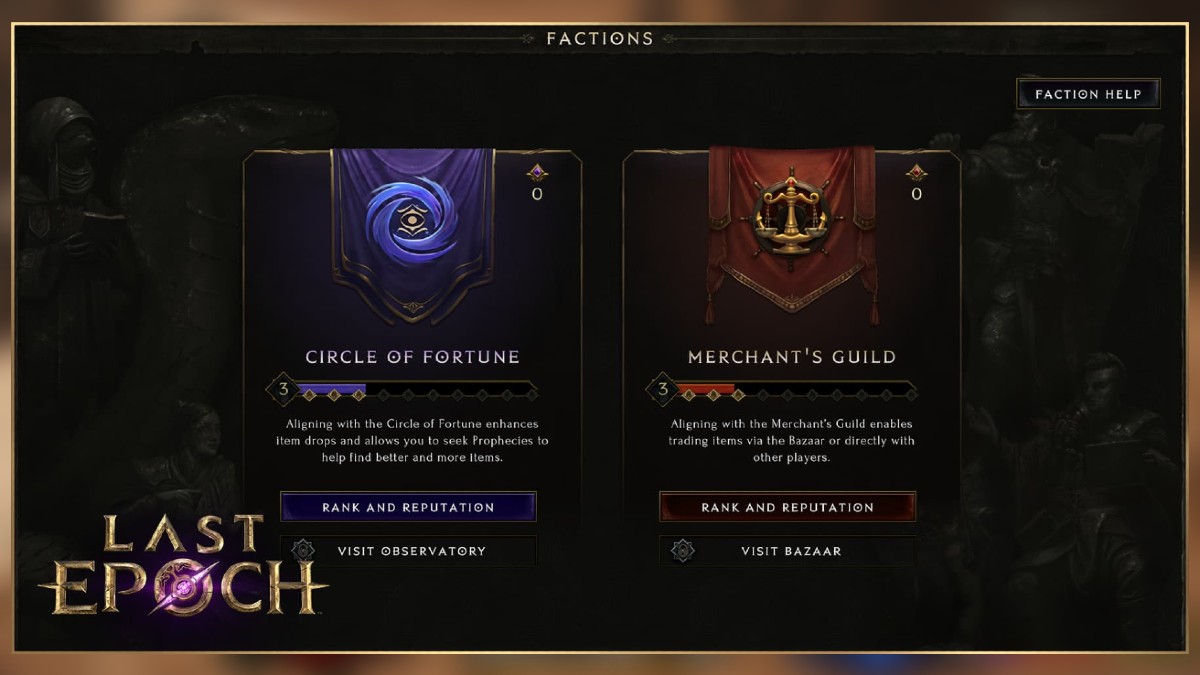Click the Merchant's Guild favor gem icon
The height and width of the screenshot is (675, 1200).
[916, 173]
